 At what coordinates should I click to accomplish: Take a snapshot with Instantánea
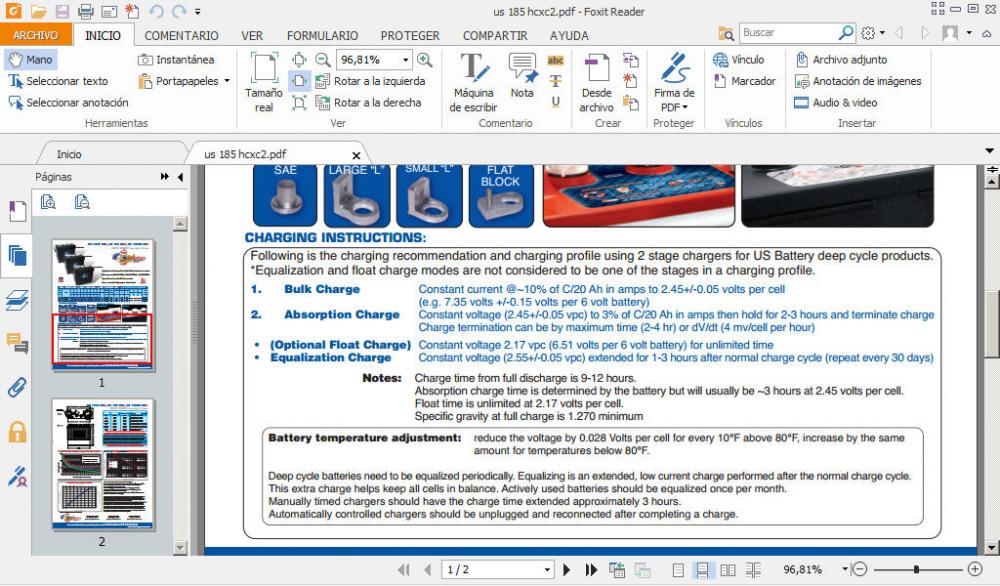tap(176, 59)
